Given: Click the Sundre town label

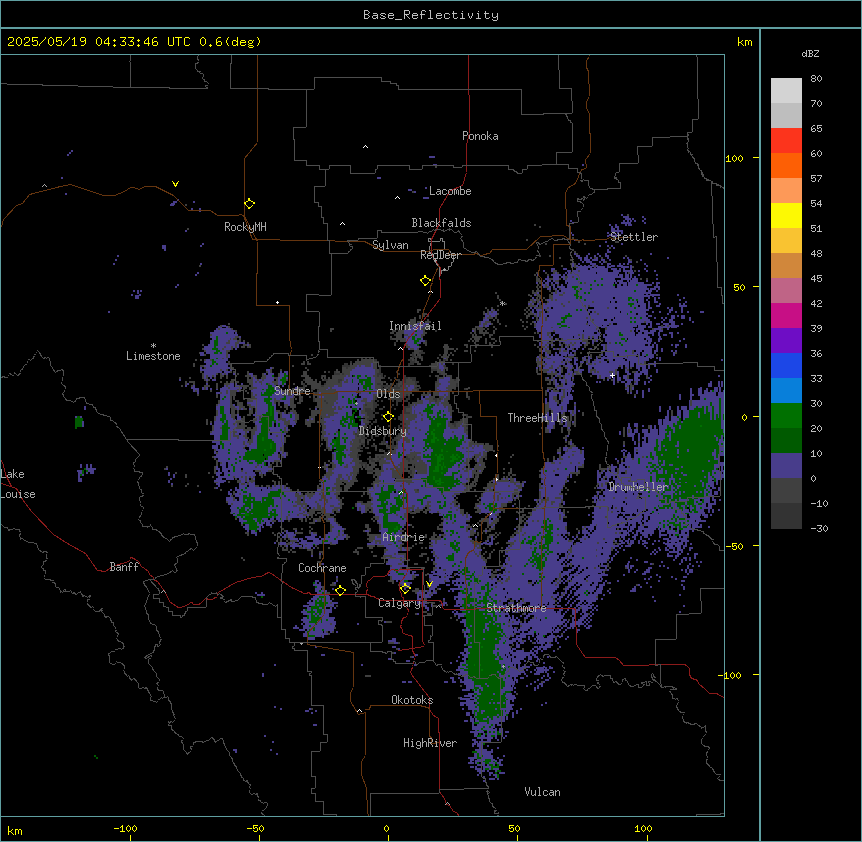Looking at the screenshot, I should pos(292,391).
